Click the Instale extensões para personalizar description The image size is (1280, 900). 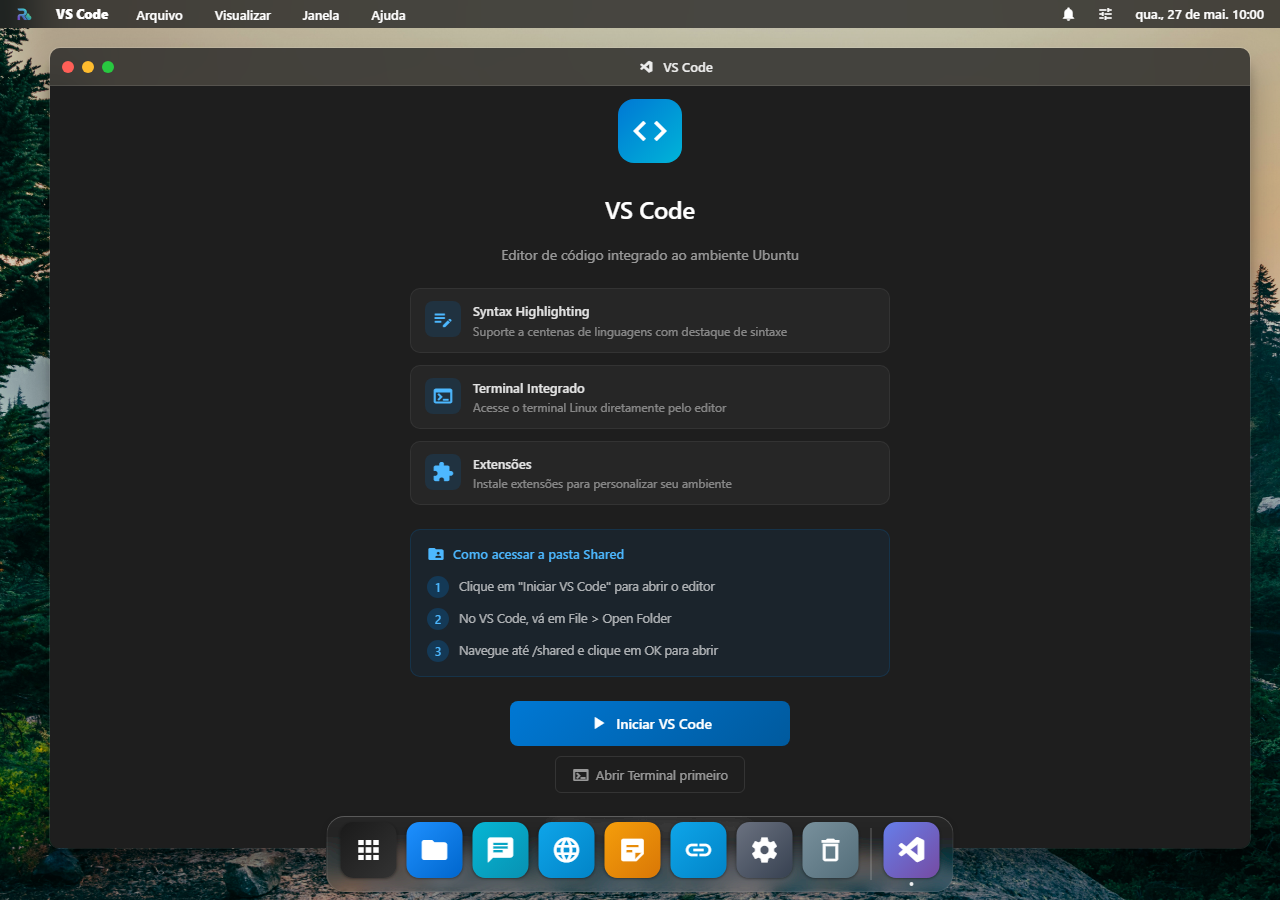coord(602,484)
